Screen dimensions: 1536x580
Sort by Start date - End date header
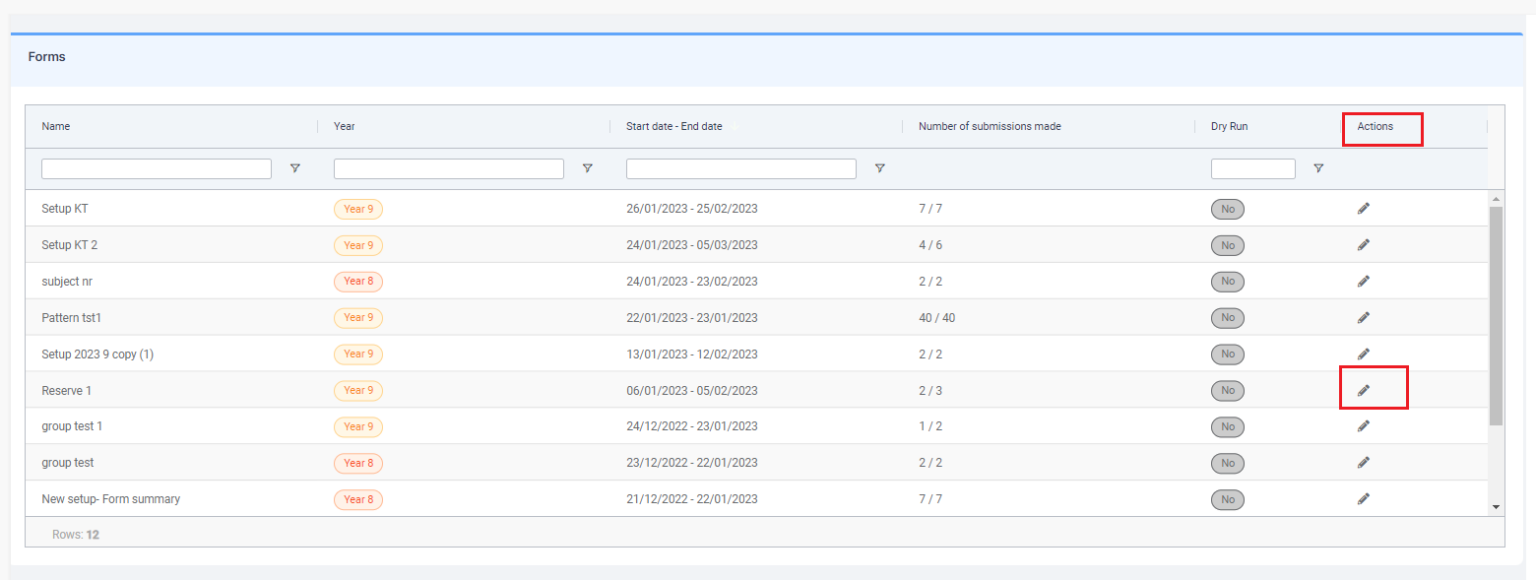tap(674, 127)
